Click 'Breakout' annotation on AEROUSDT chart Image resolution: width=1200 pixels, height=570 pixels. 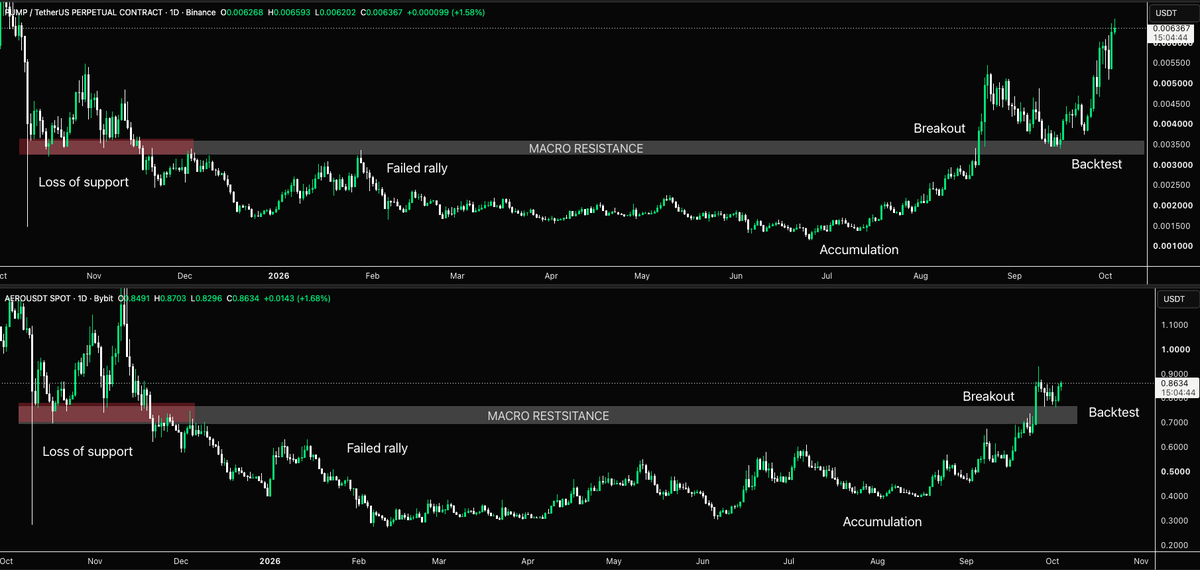pos(989,397)
